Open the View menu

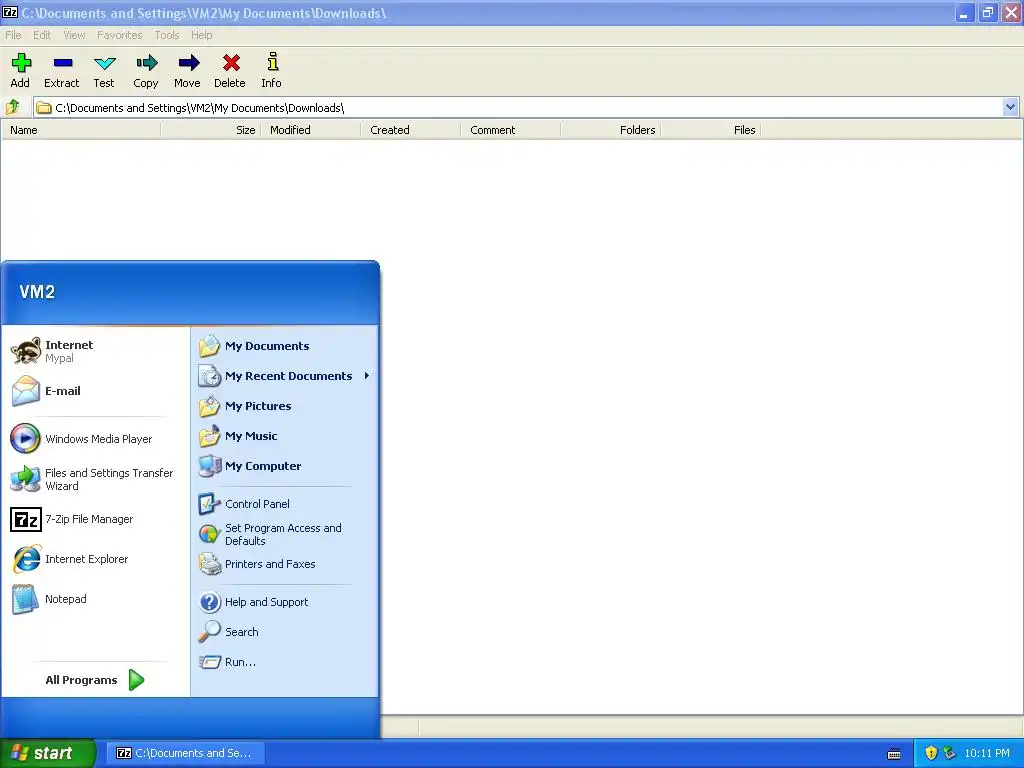(x=74, y=35)
